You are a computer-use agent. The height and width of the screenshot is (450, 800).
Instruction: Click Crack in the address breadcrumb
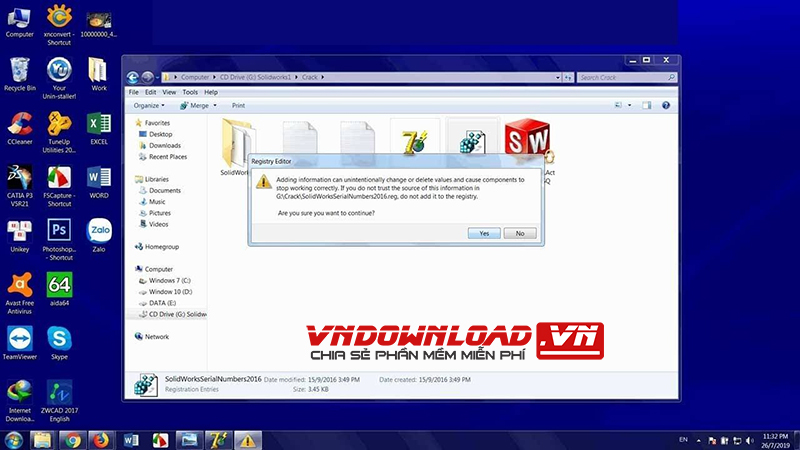[x=310, y=78]
